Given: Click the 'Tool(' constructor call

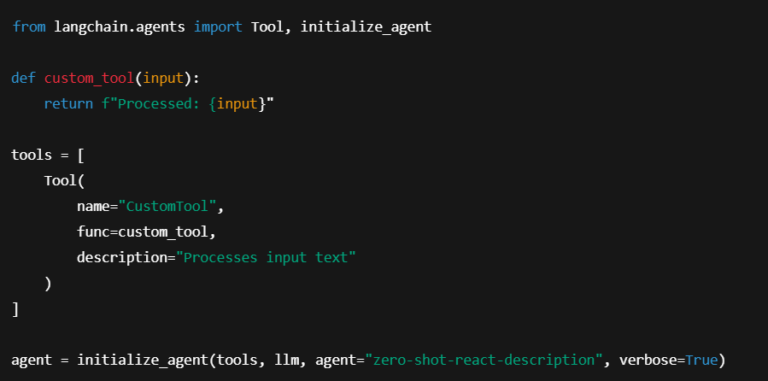Looking at the screenshot, I should (65, 181).
